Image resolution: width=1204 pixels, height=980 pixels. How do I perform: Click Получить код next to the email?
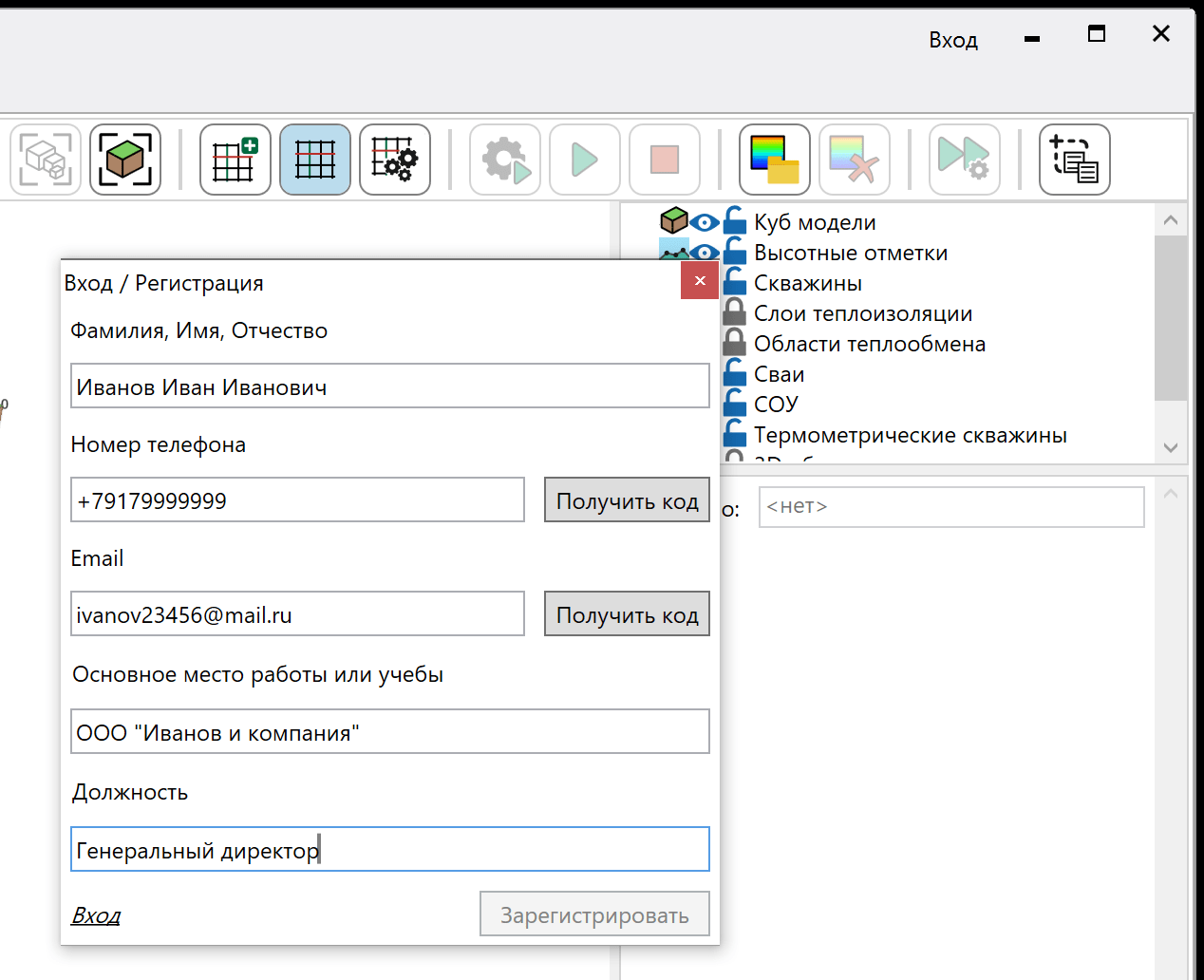(627, 613)
